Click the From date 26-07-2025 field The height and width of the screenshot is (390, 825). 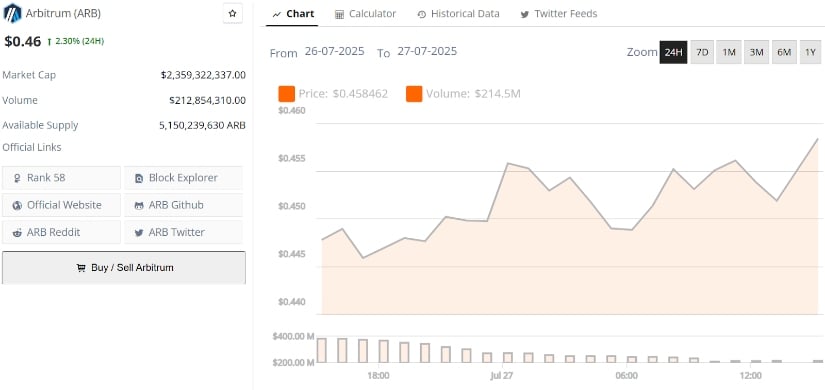click(335, 52)
